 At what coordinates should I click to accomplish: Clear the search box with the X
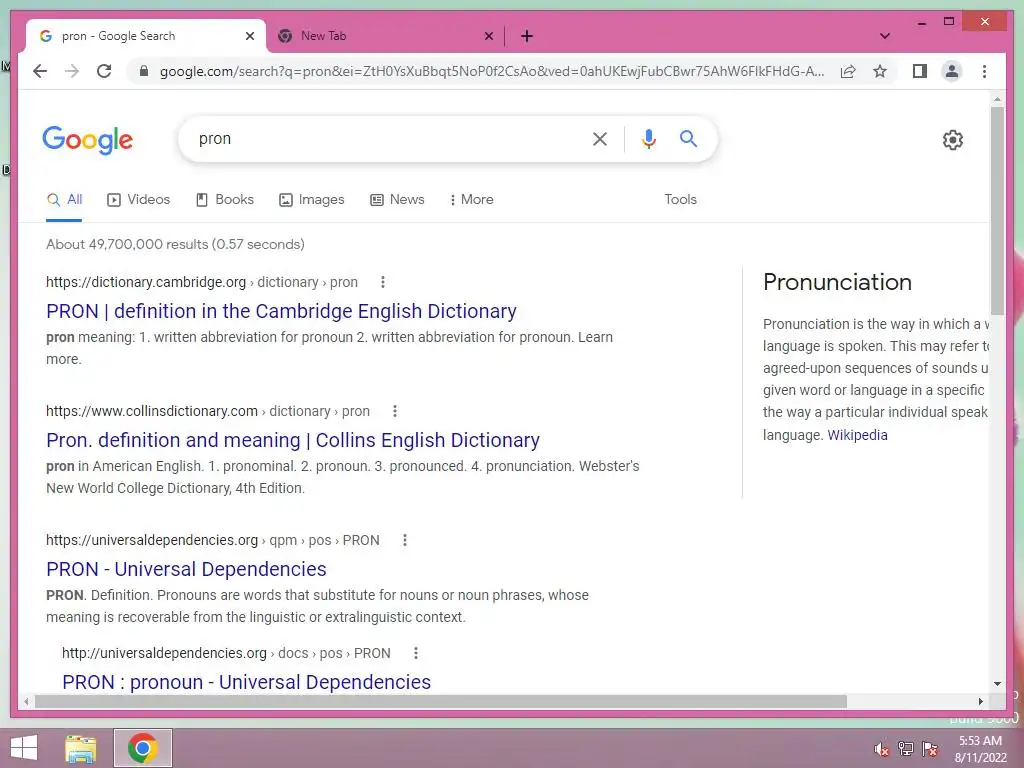coord(600,138)
